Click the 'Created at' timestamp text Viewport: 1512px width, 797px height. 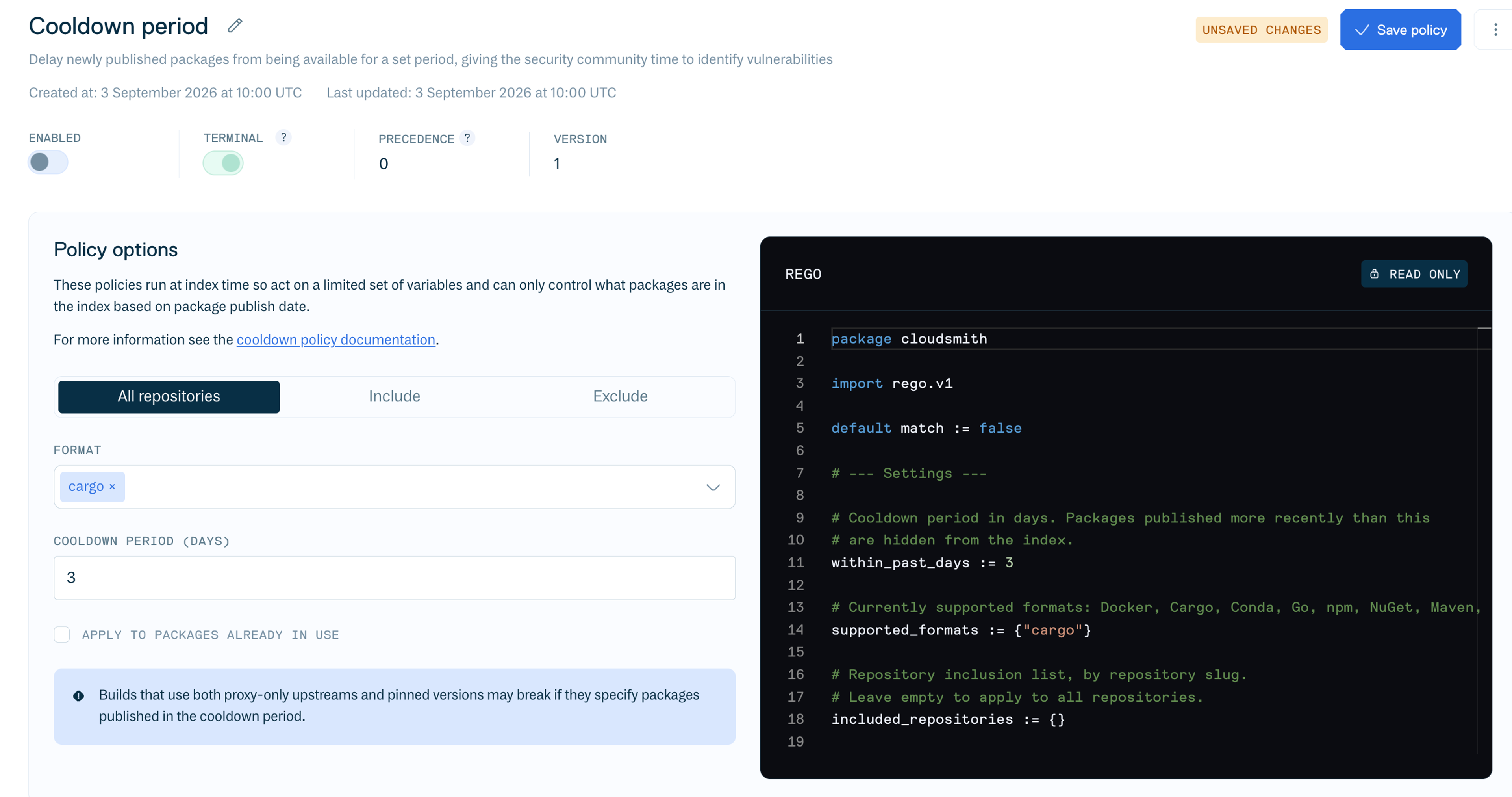165,92
